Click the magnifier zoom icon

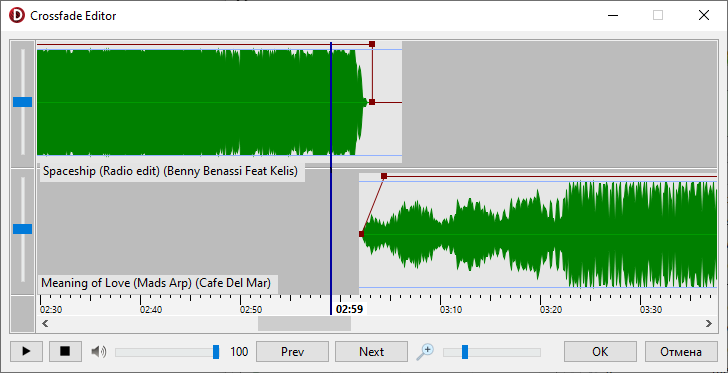click(425, 352)
